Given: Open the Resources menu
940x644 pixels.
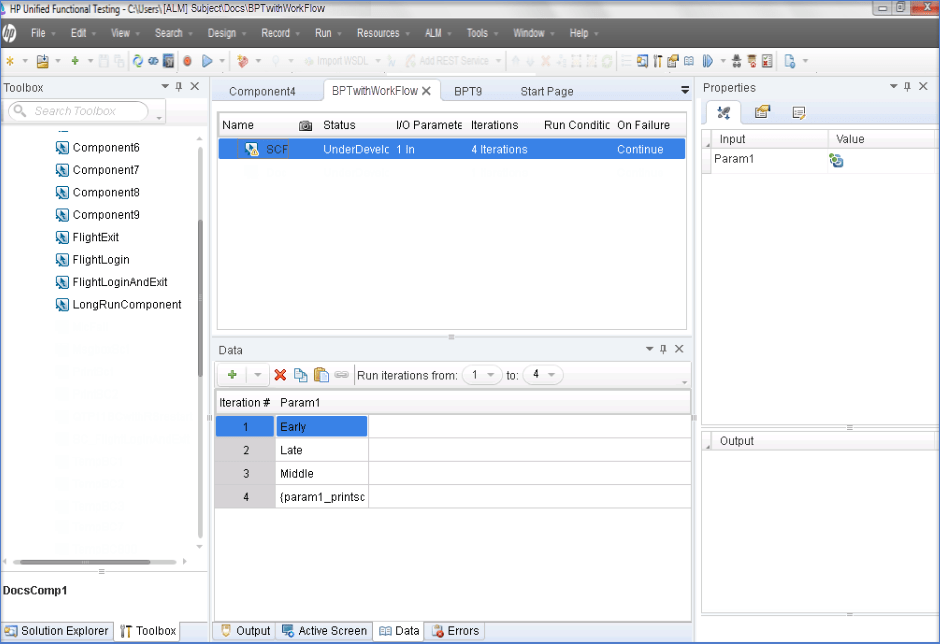Looking at the screenshot, I should click(379, 32).
